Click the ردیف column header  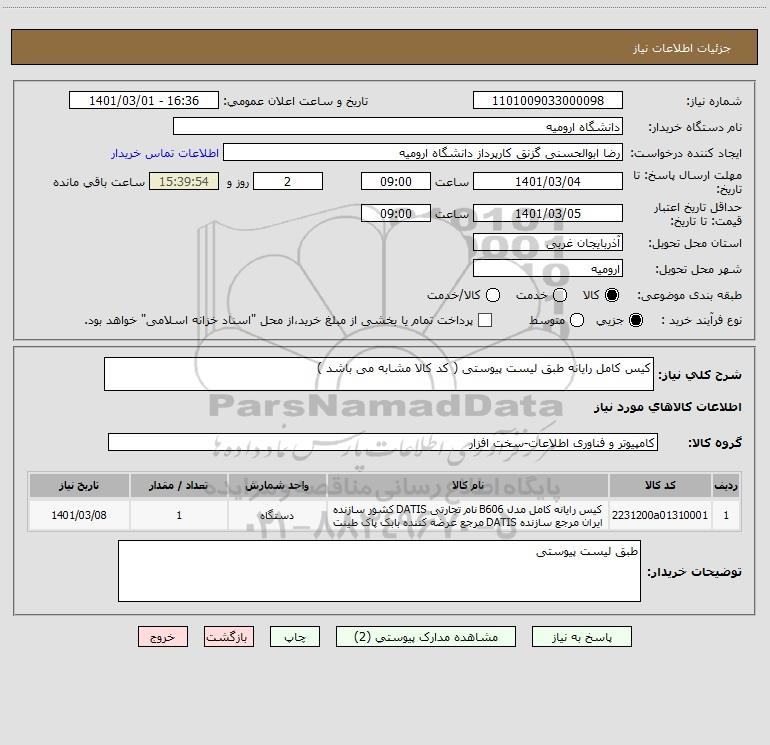[x=726, y=485]
